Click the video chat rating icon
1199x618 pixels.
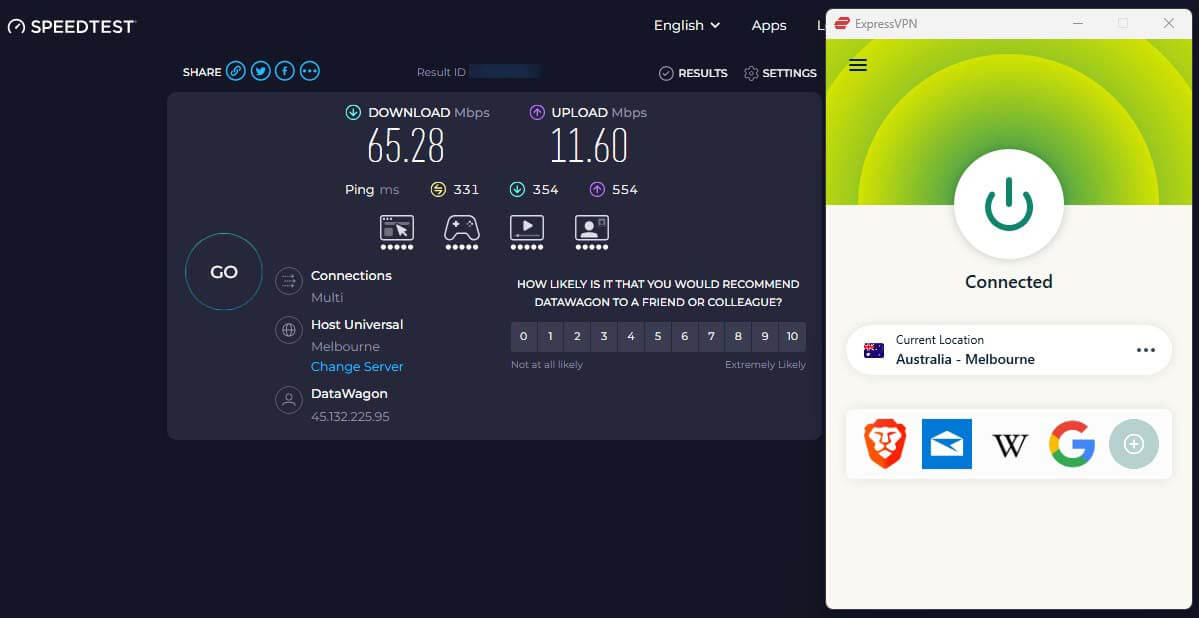(x=592, y=233)
